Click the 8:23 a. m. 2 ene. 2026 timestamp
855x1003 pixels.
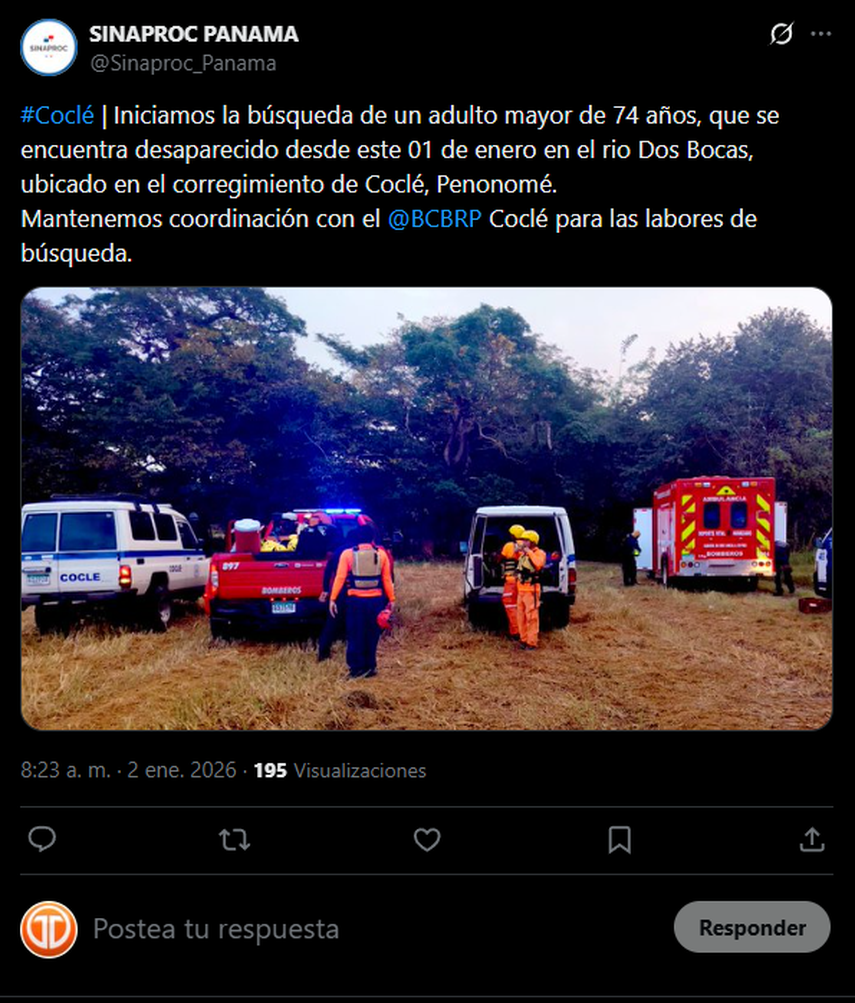click(129, 770)
